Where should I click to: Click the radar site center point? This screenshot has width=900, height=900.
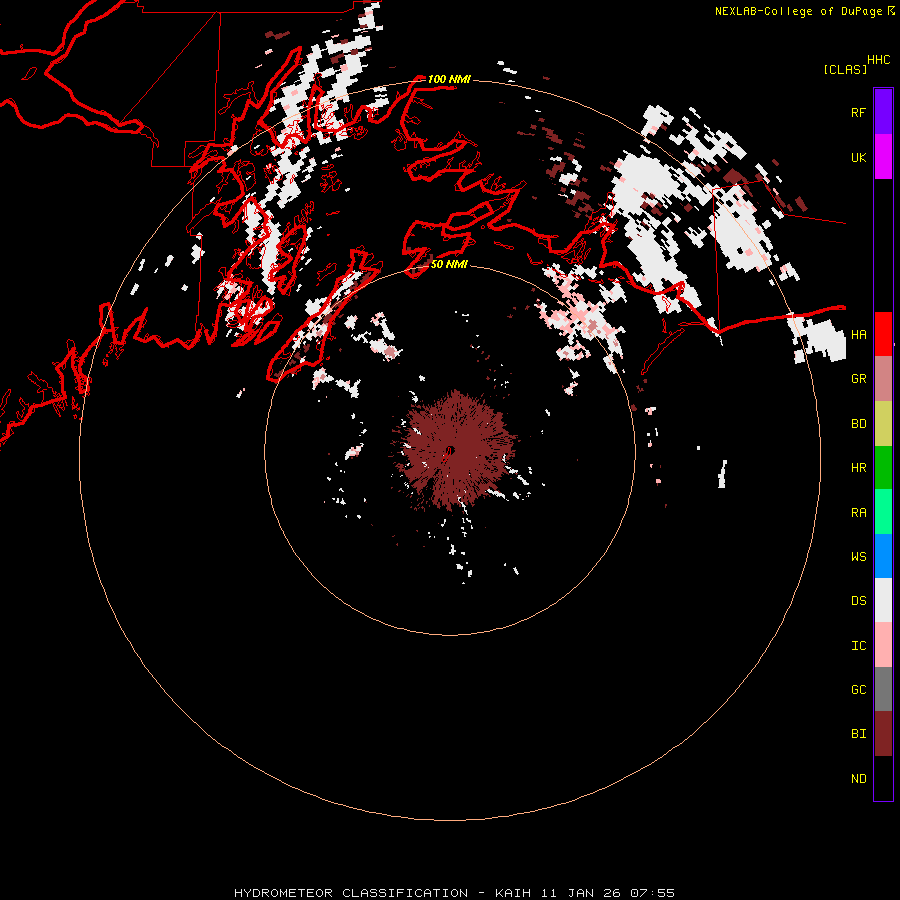coord(450,450)
